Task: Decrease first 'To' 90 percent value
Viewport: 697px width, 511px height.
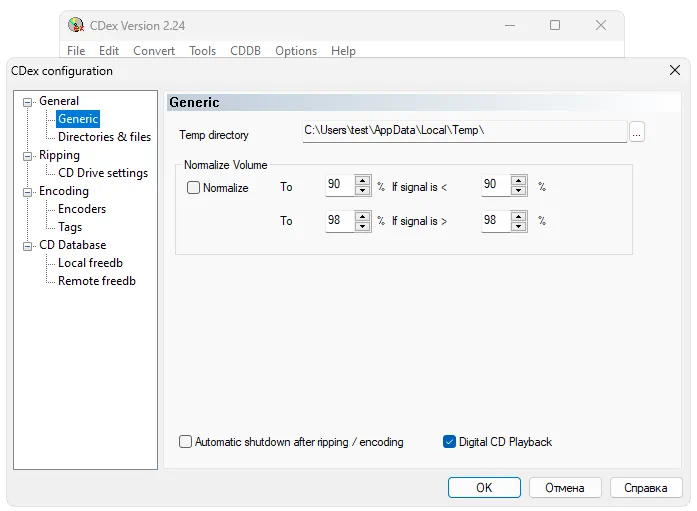Action: (x=363, y=191)
